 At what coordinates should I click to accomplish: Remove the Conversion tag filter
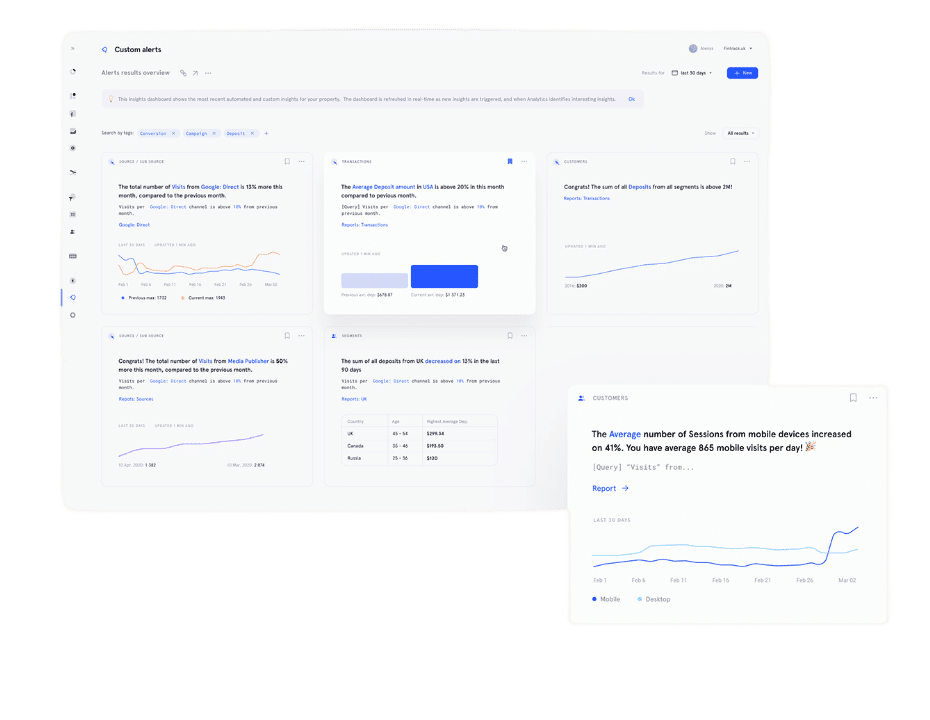click(173, 133)
